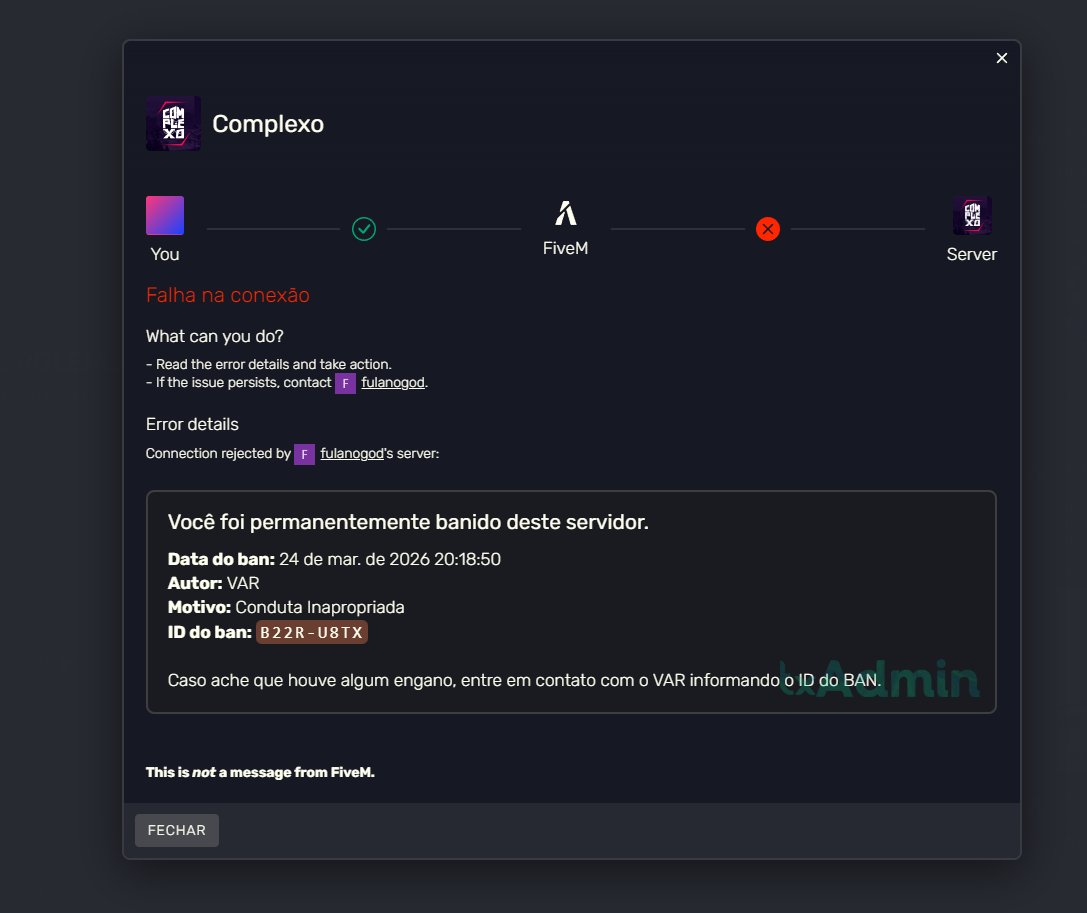This screenshot has height=913, width=1087.
Task: Click the Server label under server icon
Action: [x=972, y=254]
